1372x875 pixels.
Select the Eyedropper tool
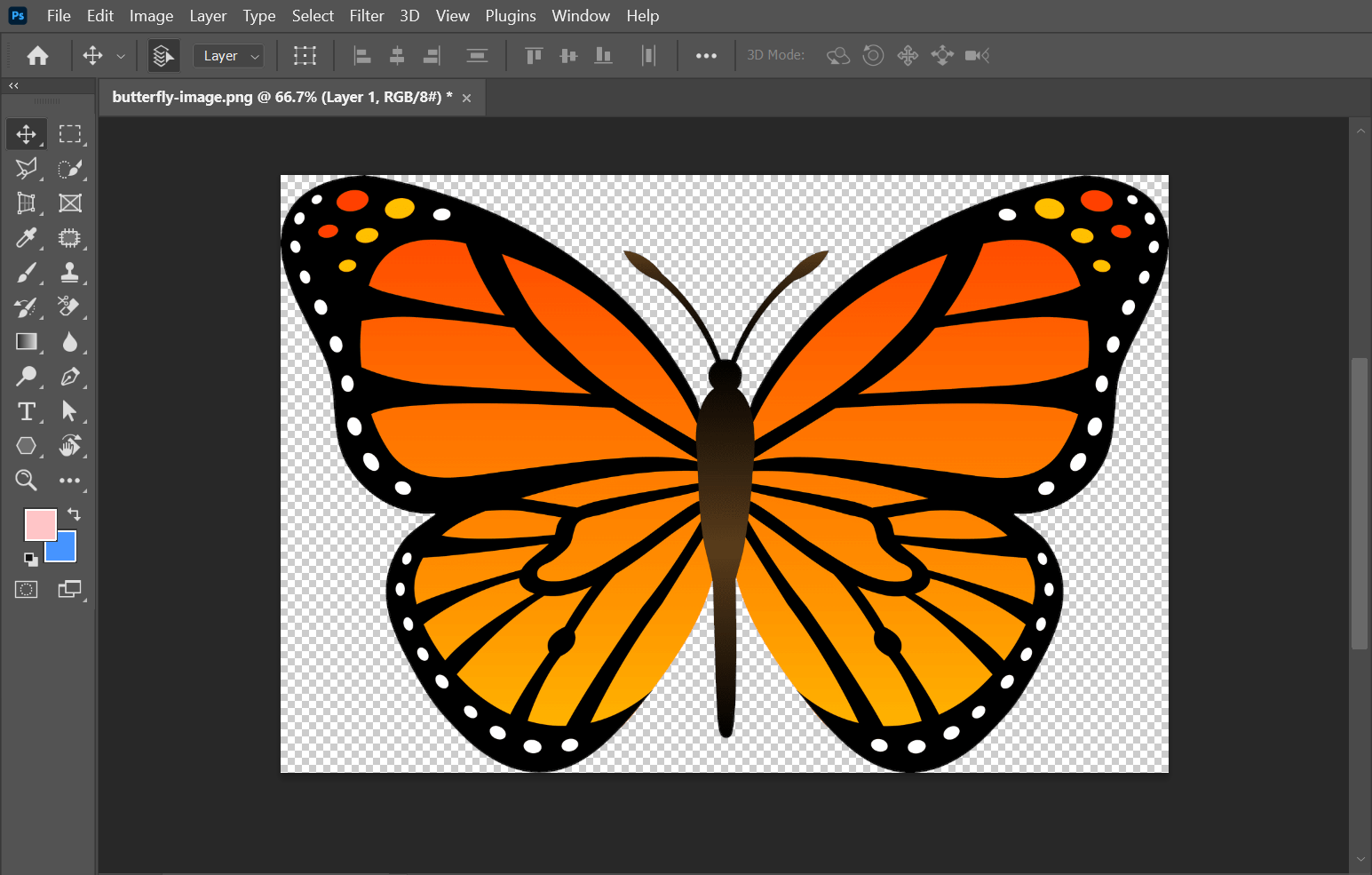click(27, 238)
